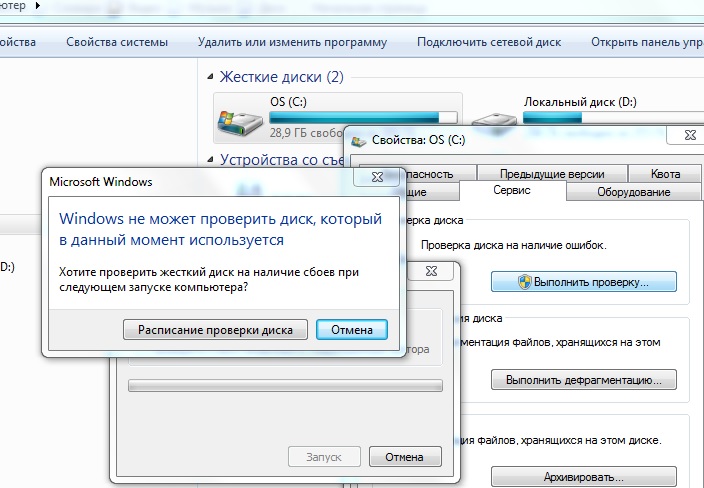Click the OS (C:) drive icon
The width and height of the screenshot is (704, 488).
point(240,123)
